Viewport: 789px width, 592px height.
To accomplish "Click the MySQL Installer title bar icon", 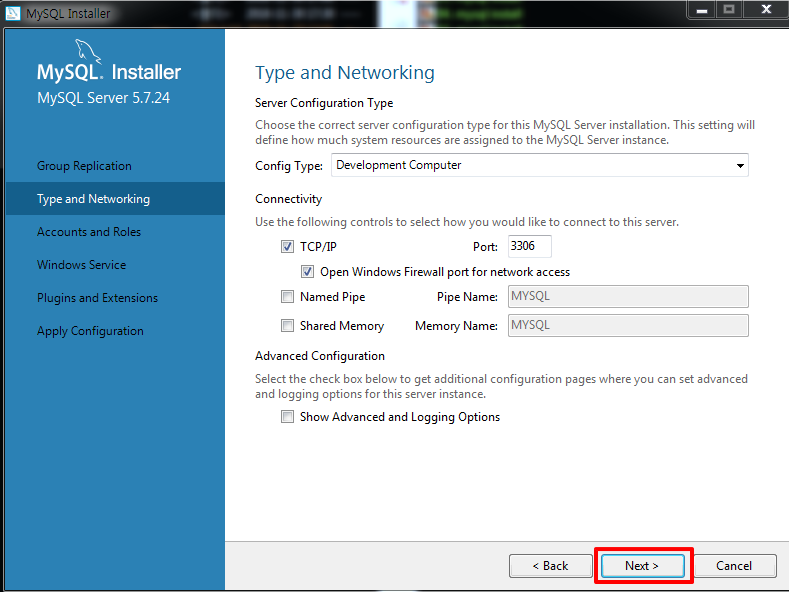I will 12,13.
